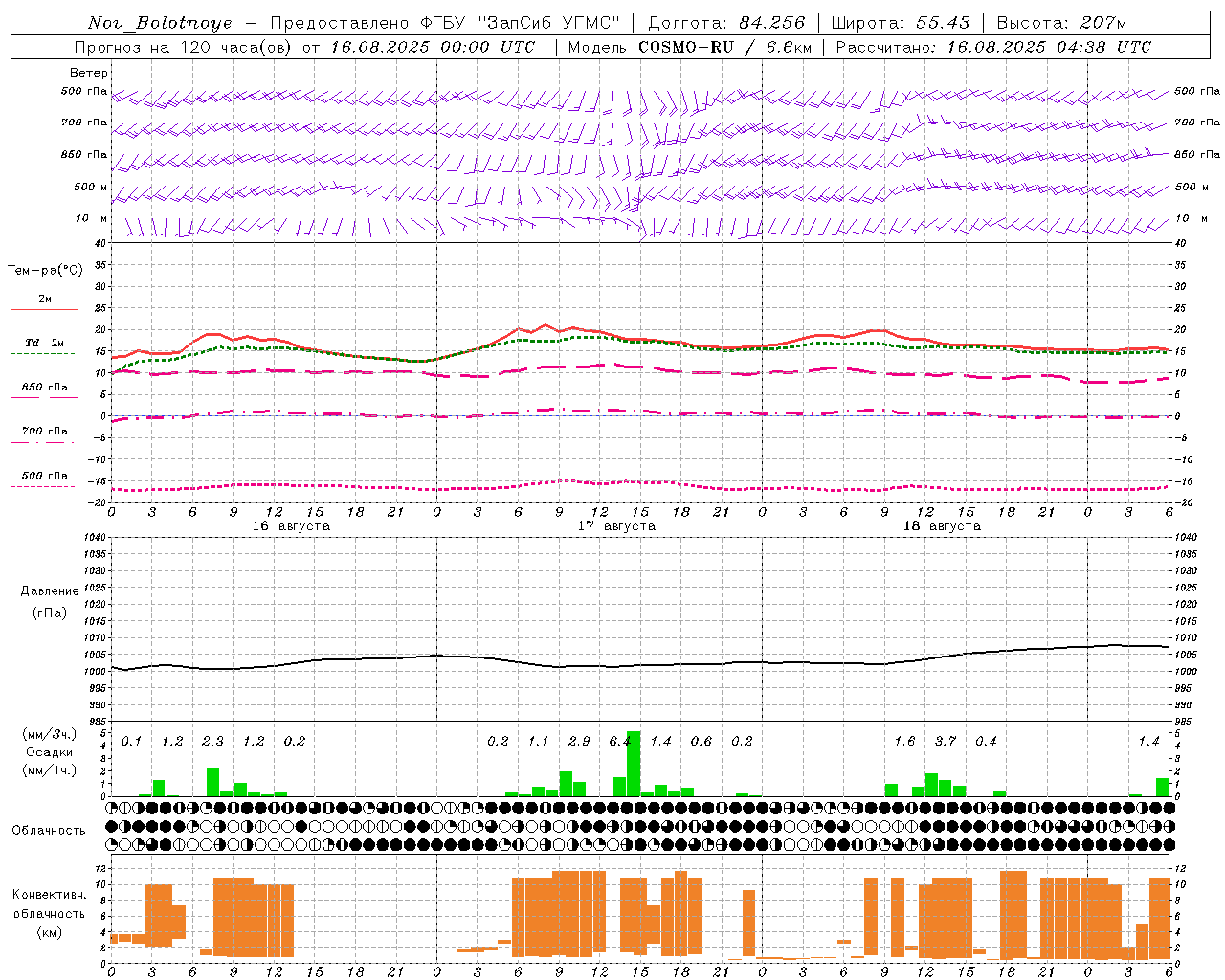The width and height of the screenshot is (1225, 980).
Task: Click the '700 гПа' temperature legend label
Action: point(44,431)
